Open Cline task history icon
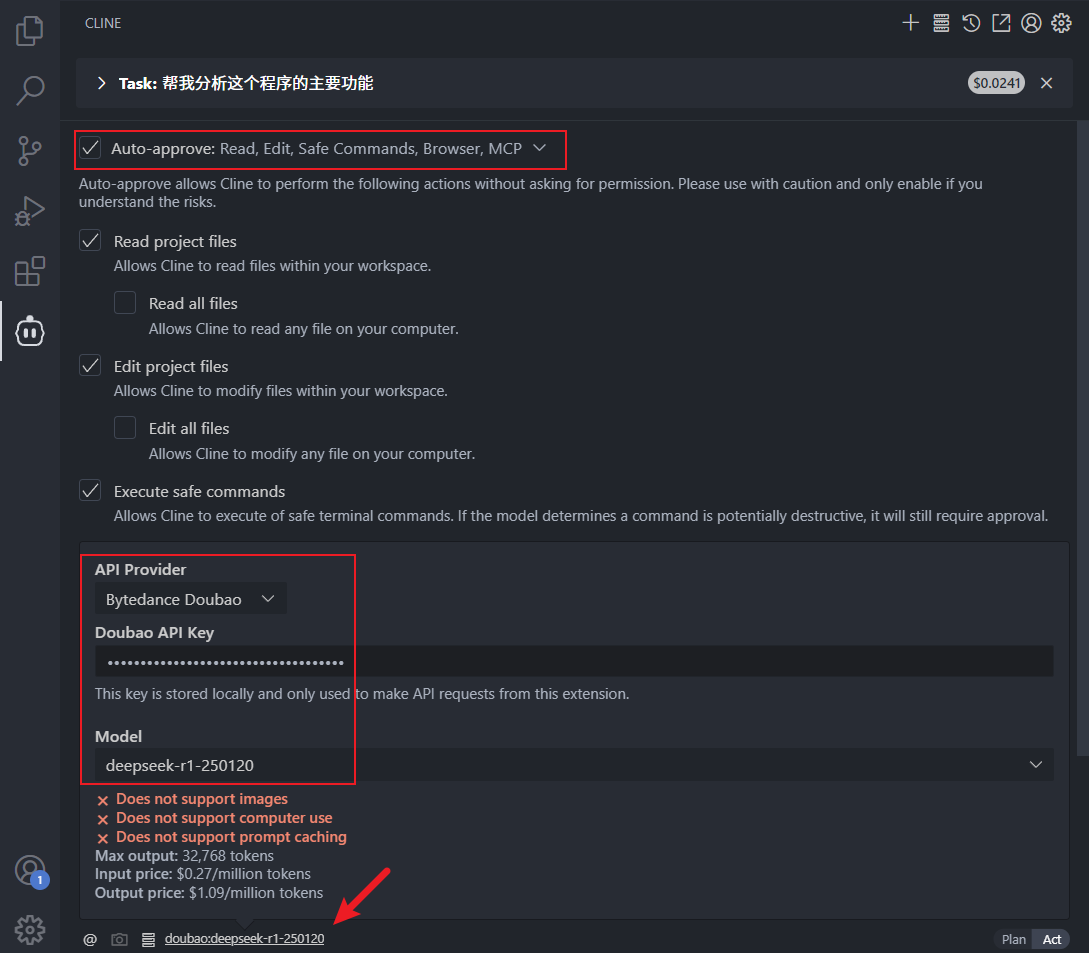Image resolution: width=1089 pixels, height=953 pixels. 970,23
